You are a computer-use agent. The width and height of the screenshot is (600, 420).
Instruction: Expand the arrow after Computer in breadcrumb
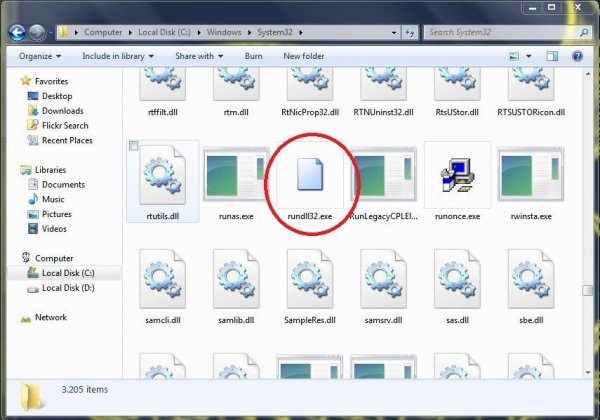(x=130, y=33)
